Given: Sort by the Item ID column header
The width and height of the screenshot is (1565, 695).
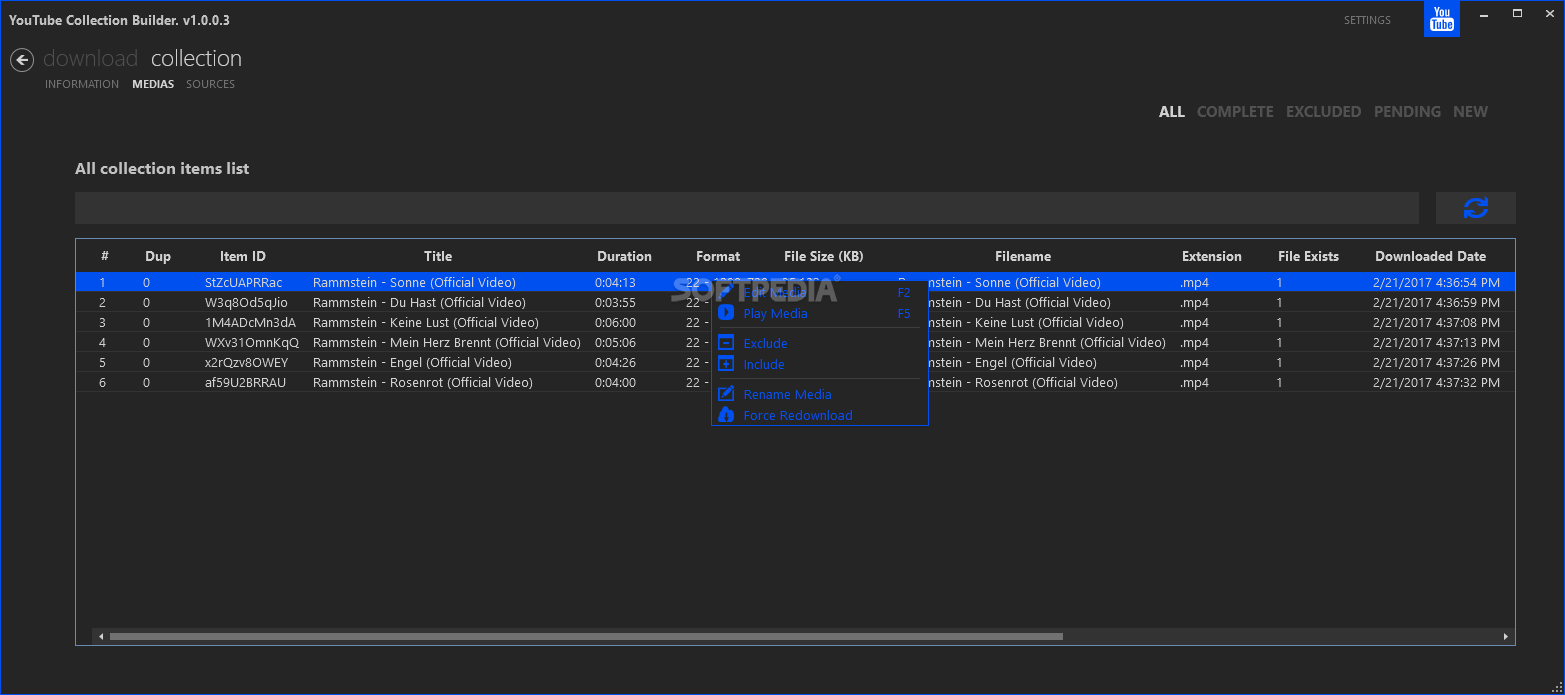Looking at the screenshot, I should tap(243, 257).
